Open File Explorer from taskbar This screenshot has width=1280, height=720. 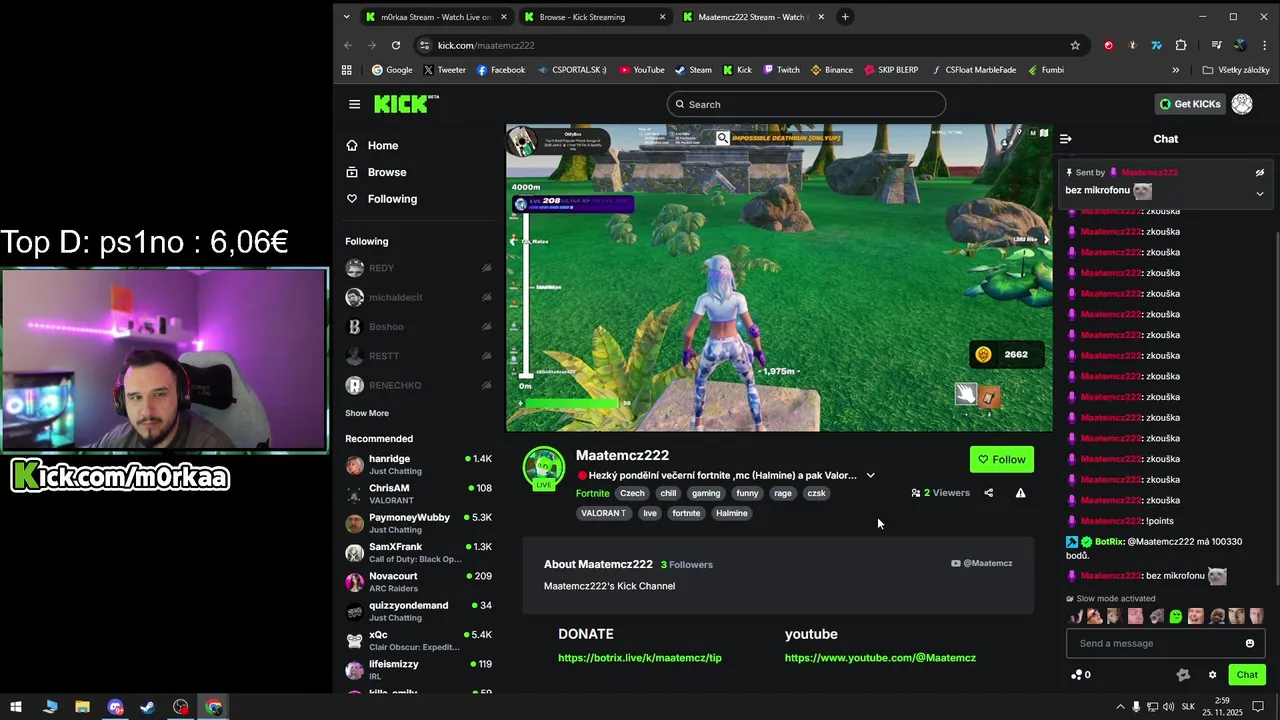[82, 707]
